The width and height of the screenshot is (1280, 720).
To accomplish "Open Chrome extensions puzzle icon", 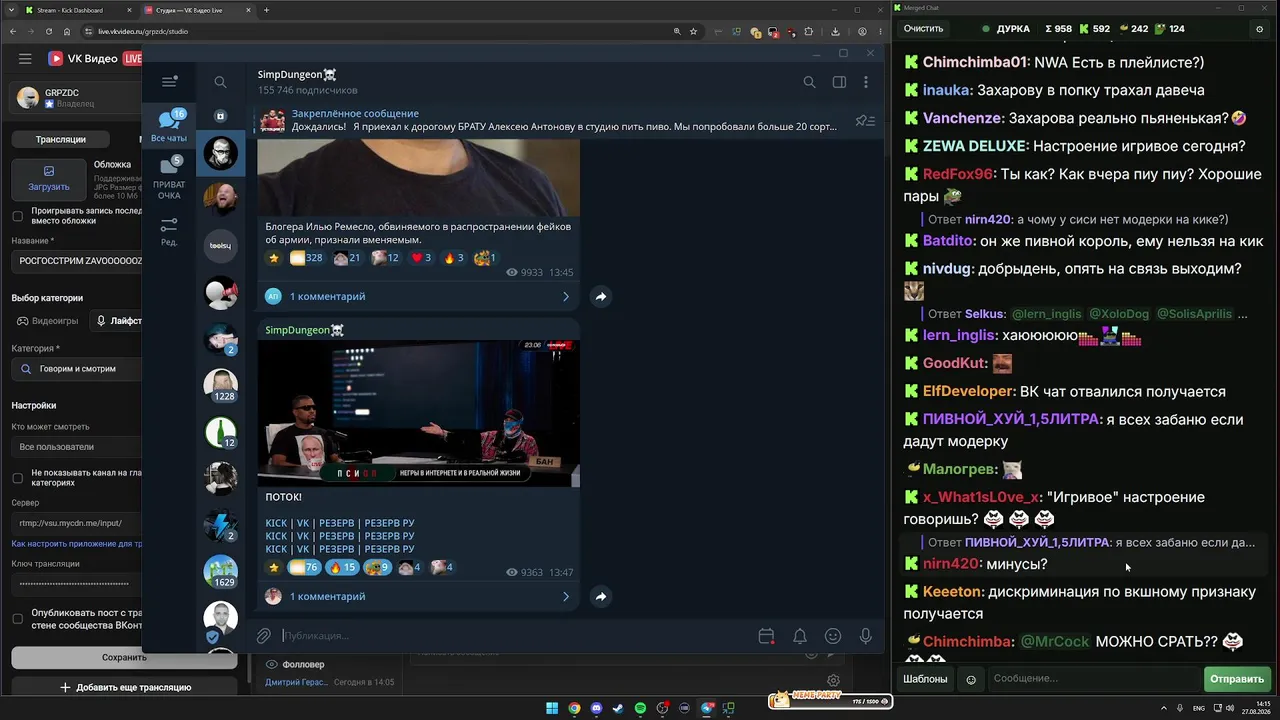I will [809, 31].
